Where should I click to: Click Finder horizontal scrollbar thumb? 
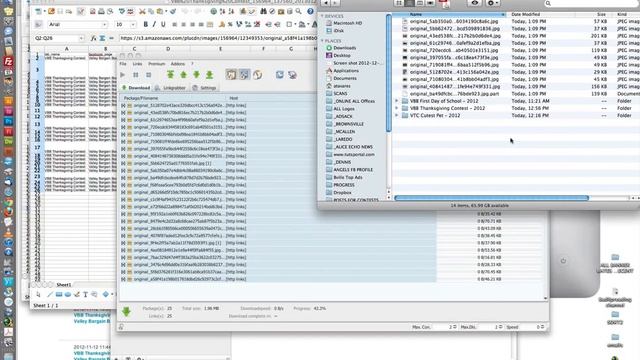click(x=491, y=198)
